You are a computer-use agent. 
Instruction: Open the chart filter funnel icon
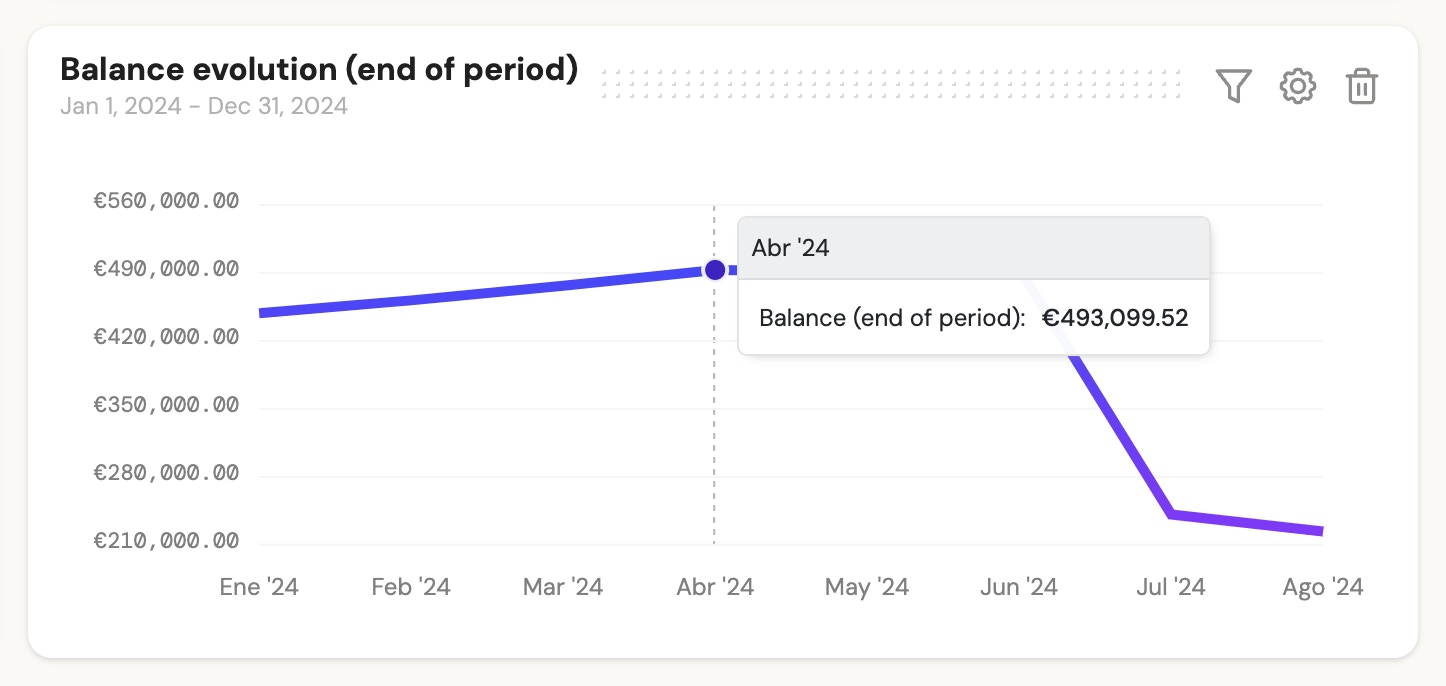(1234, 86)
